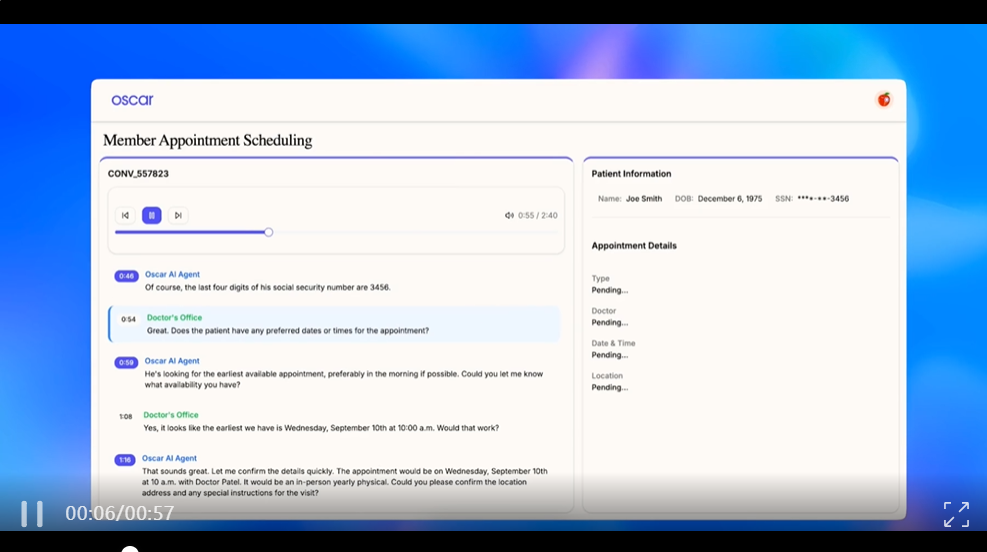
Task: Click the earliest available appointment message
Action: [x=344, y=379]
